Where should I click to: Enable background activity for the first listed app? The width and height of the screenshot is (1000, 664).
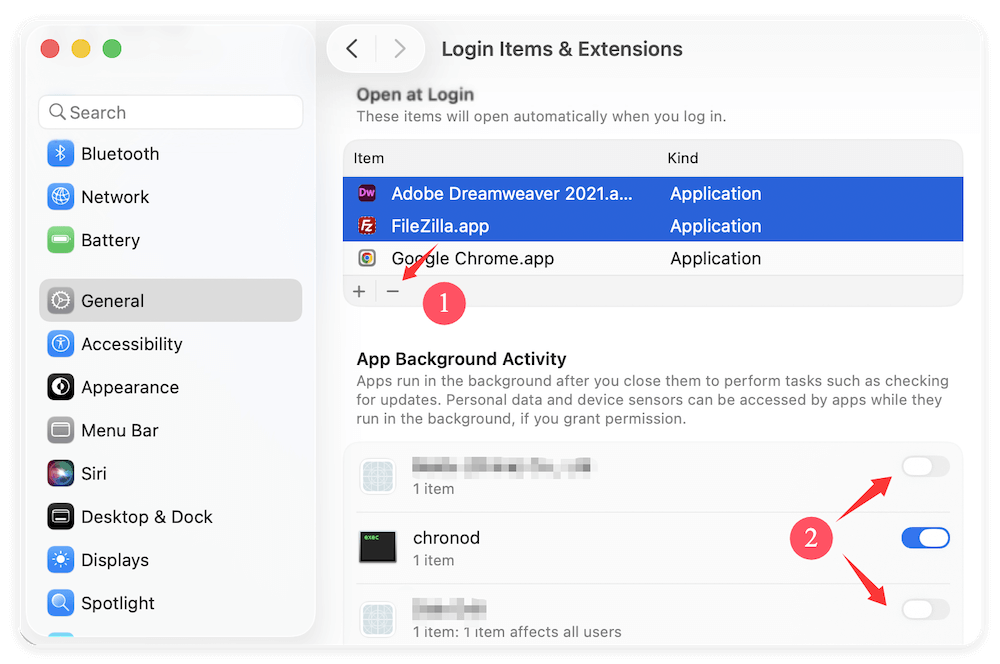(x=925, y=466)
